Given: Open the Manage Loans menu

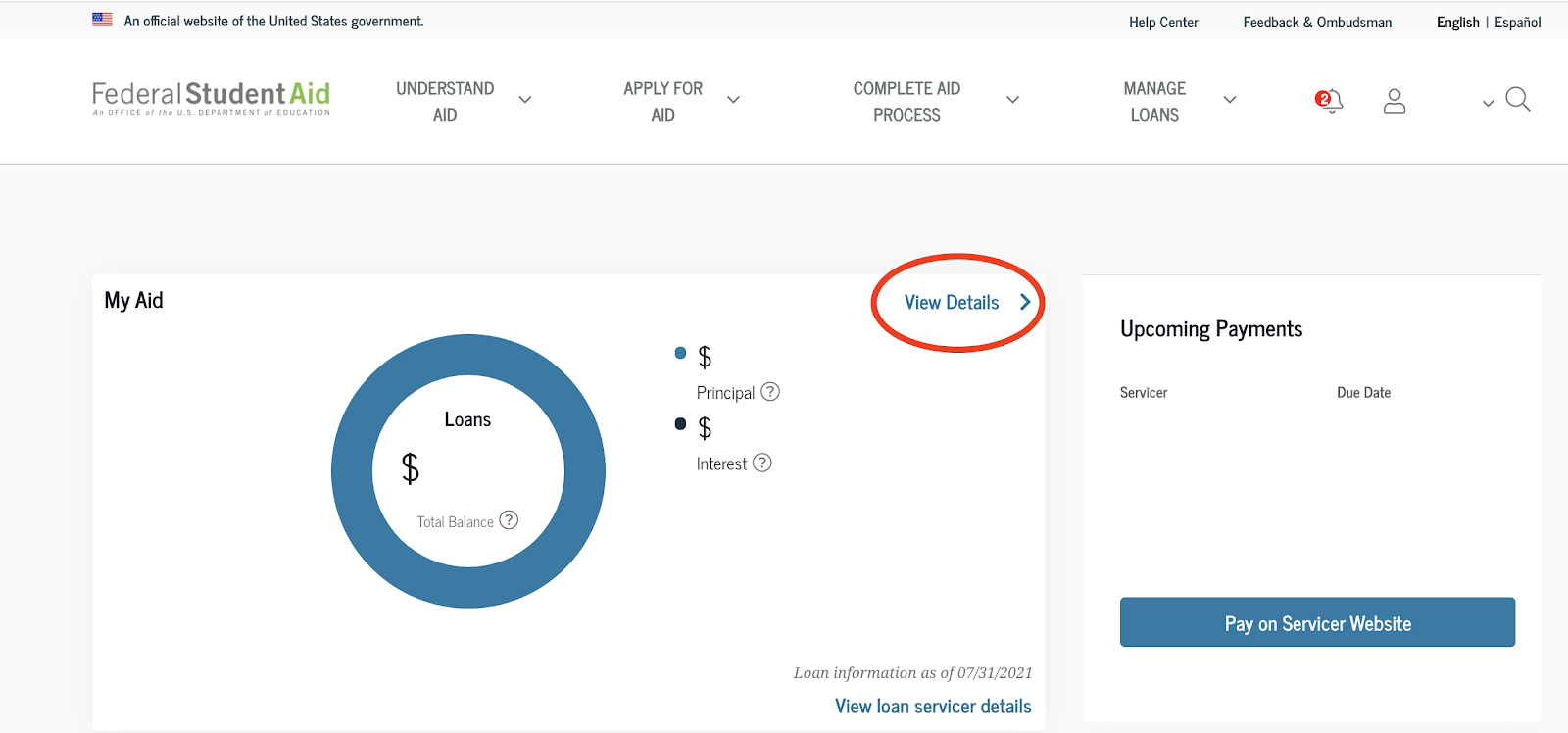Looking at the screenshot, I should 1154,101.
